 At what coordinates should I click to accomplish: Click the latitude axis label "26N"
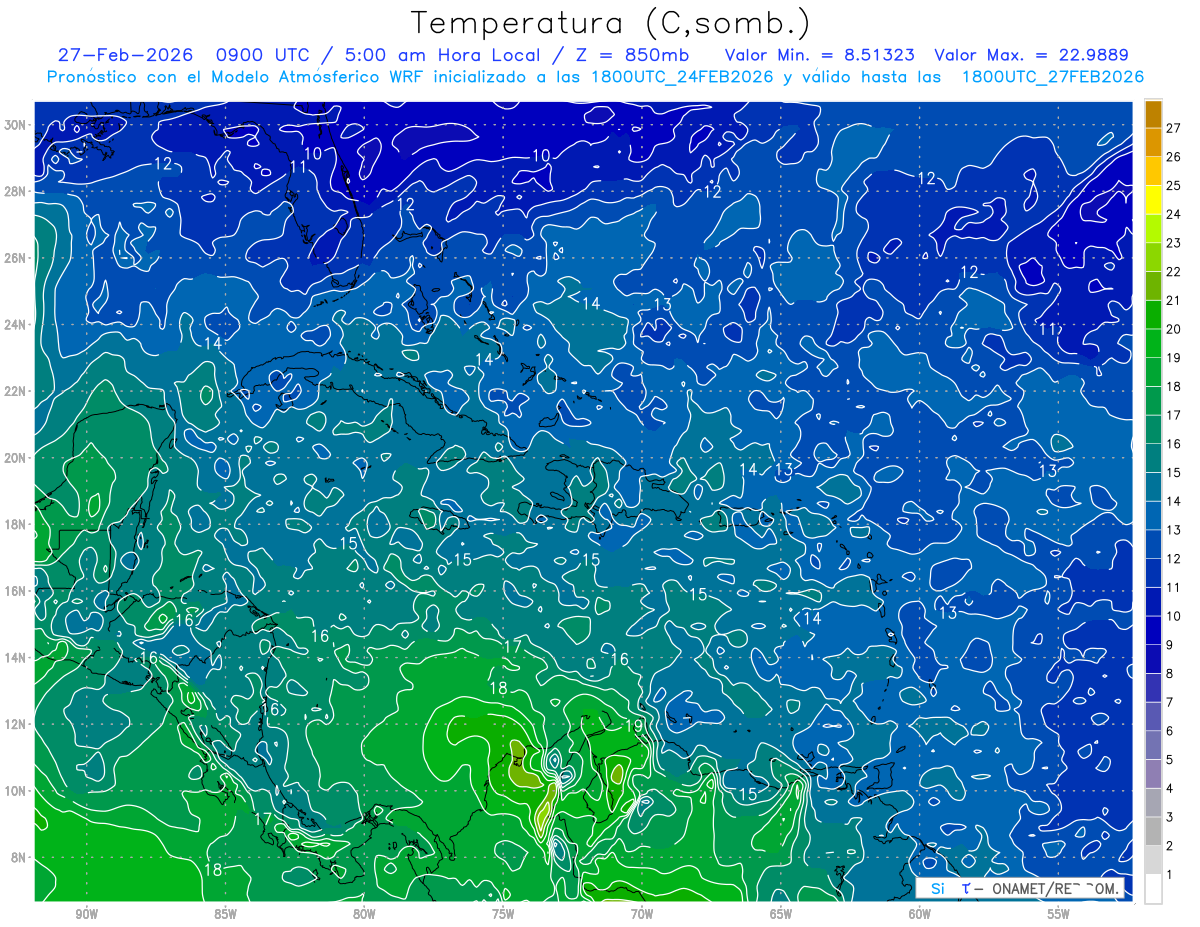tap(15, 258)
